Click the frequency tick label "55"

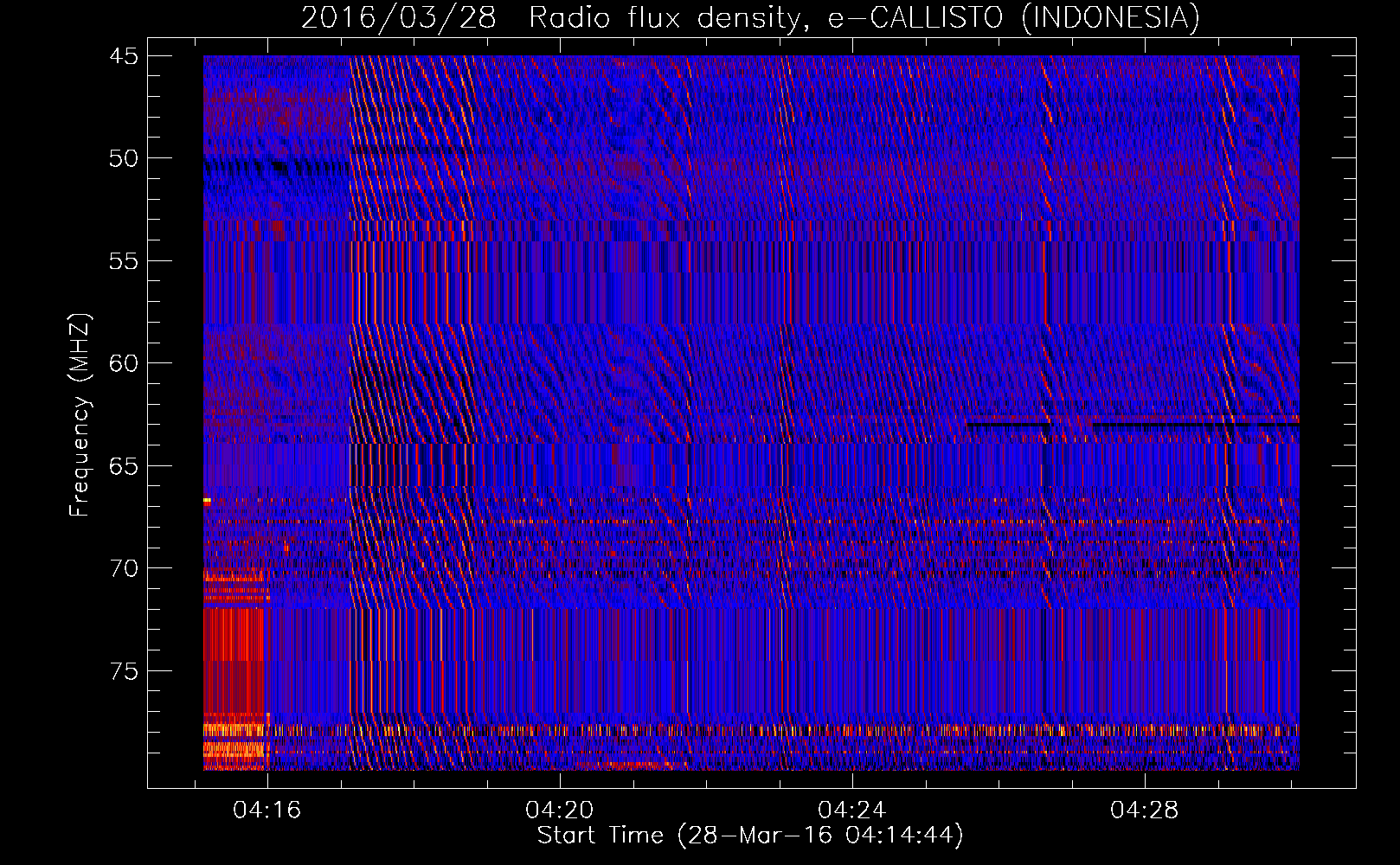[124, 261]
